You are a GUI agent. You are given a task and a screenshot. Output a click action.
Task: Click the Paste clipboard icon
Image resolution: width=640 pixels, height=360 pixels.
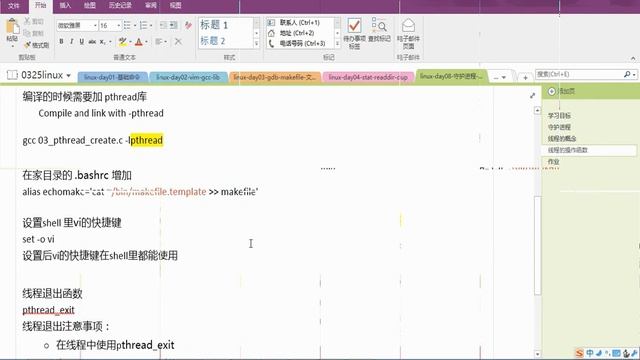click(12, 27)
